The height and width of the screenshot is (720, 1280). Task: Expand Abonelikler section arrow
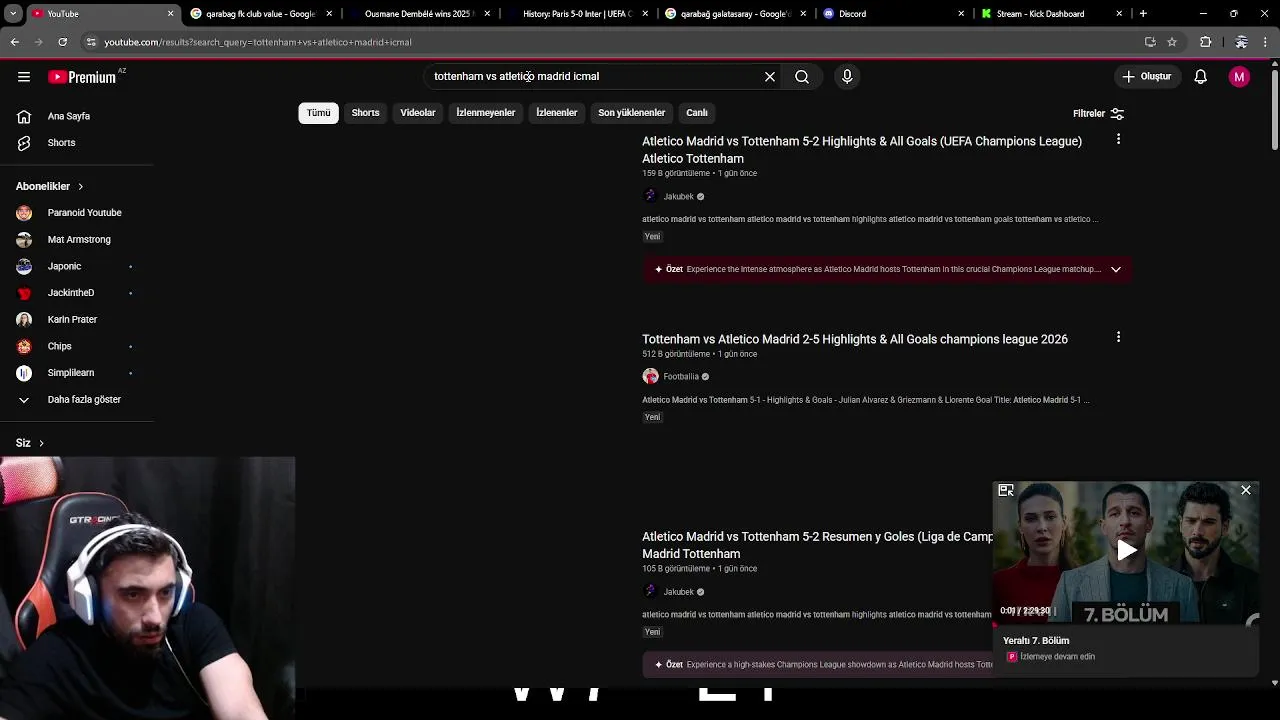point(80,186)
